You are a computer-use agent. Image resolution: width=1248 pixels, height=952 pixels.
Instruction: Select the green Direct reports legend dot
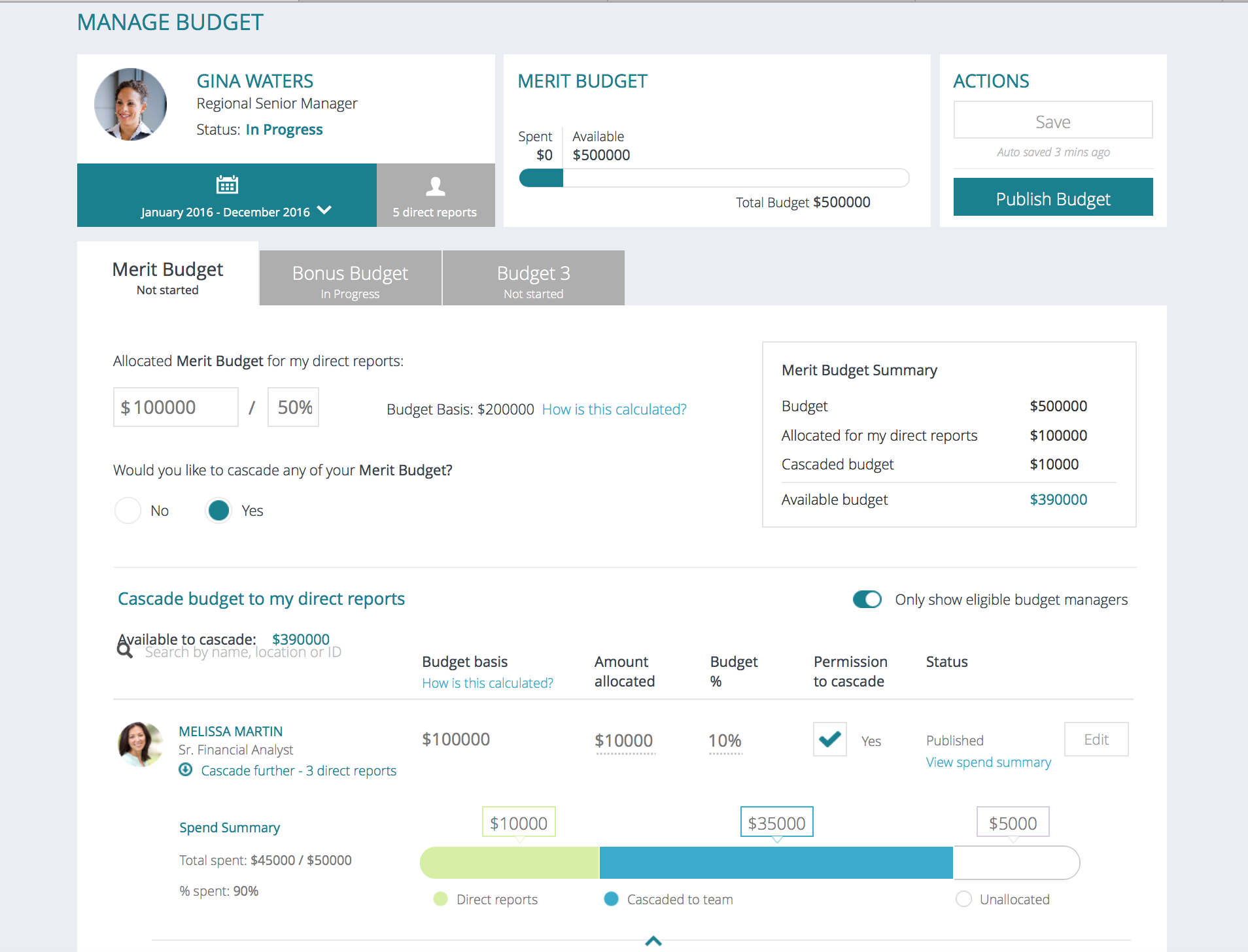tap(440, 899)
